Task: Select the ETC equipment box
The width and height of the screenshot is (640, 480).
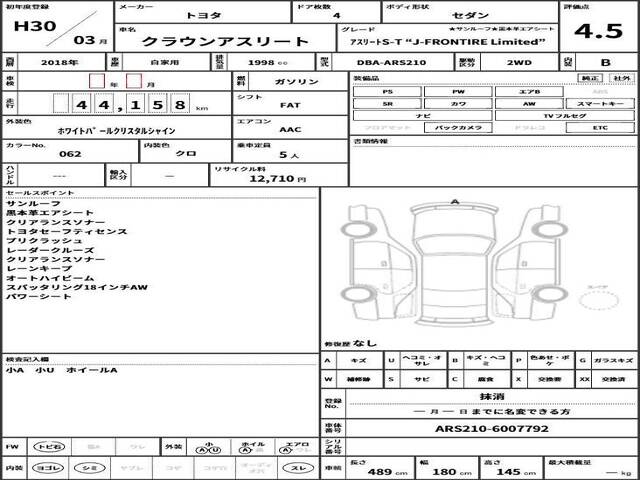Action: pos(600,128)
